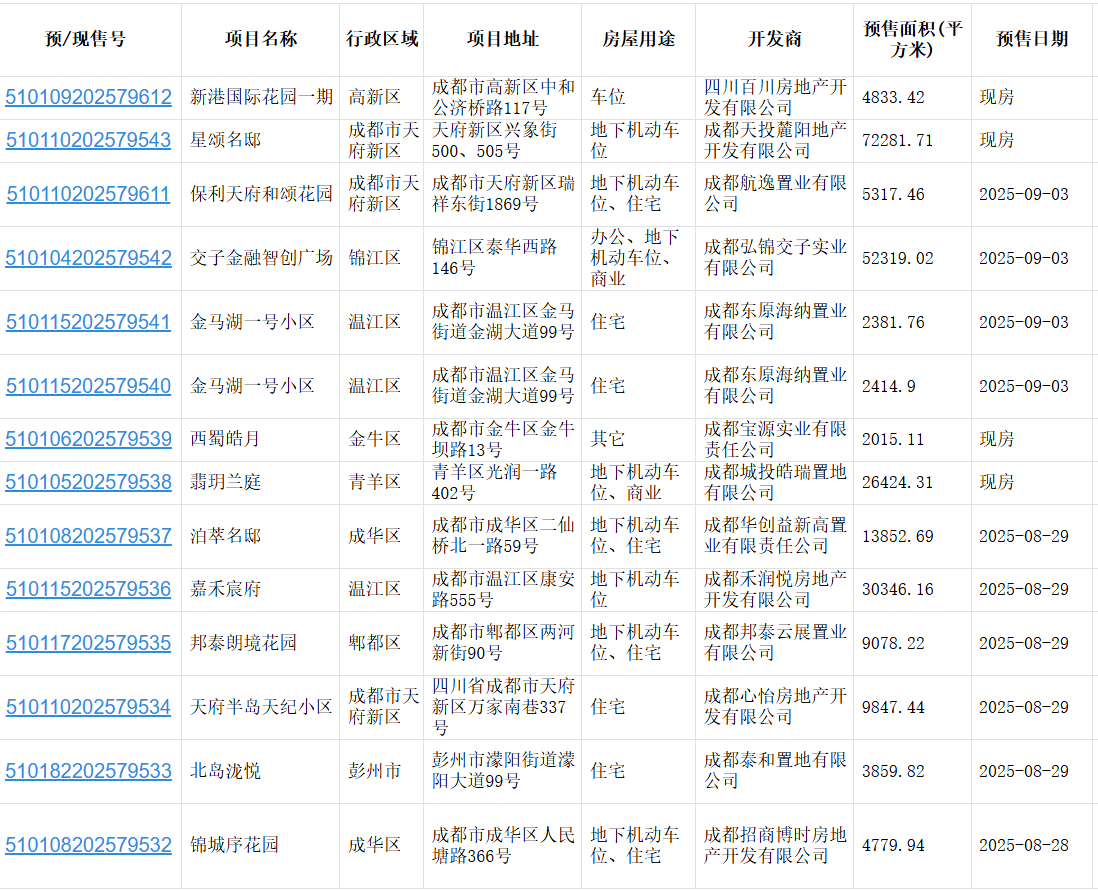Screen dimensions: 1098x890
Task: Open presale link 51011720257​9535
Action: click(x=88, y=643)
